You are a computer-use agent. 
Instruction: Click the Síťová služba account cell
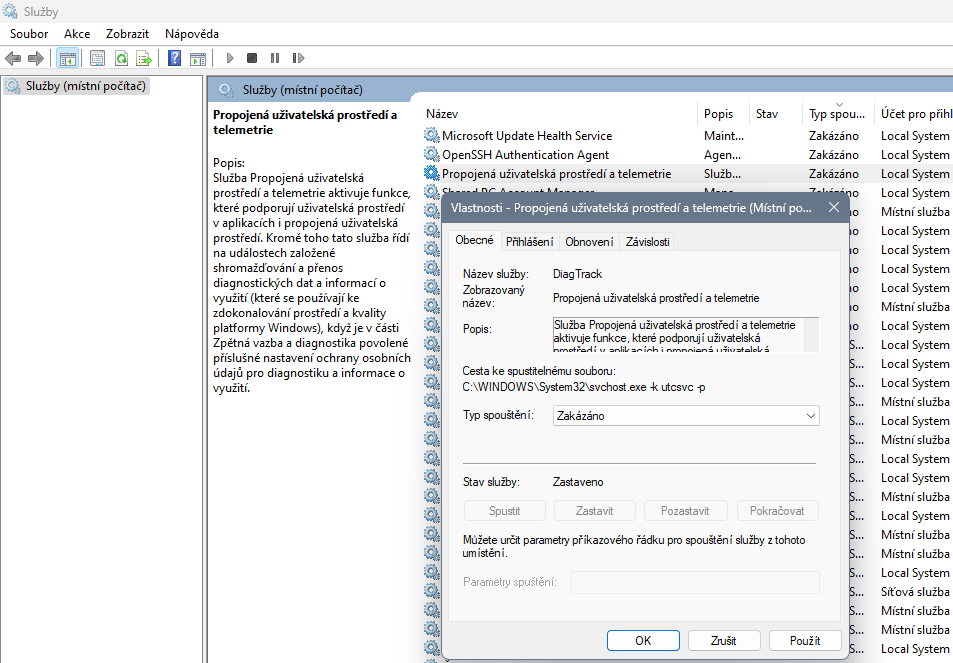(915, 591)
